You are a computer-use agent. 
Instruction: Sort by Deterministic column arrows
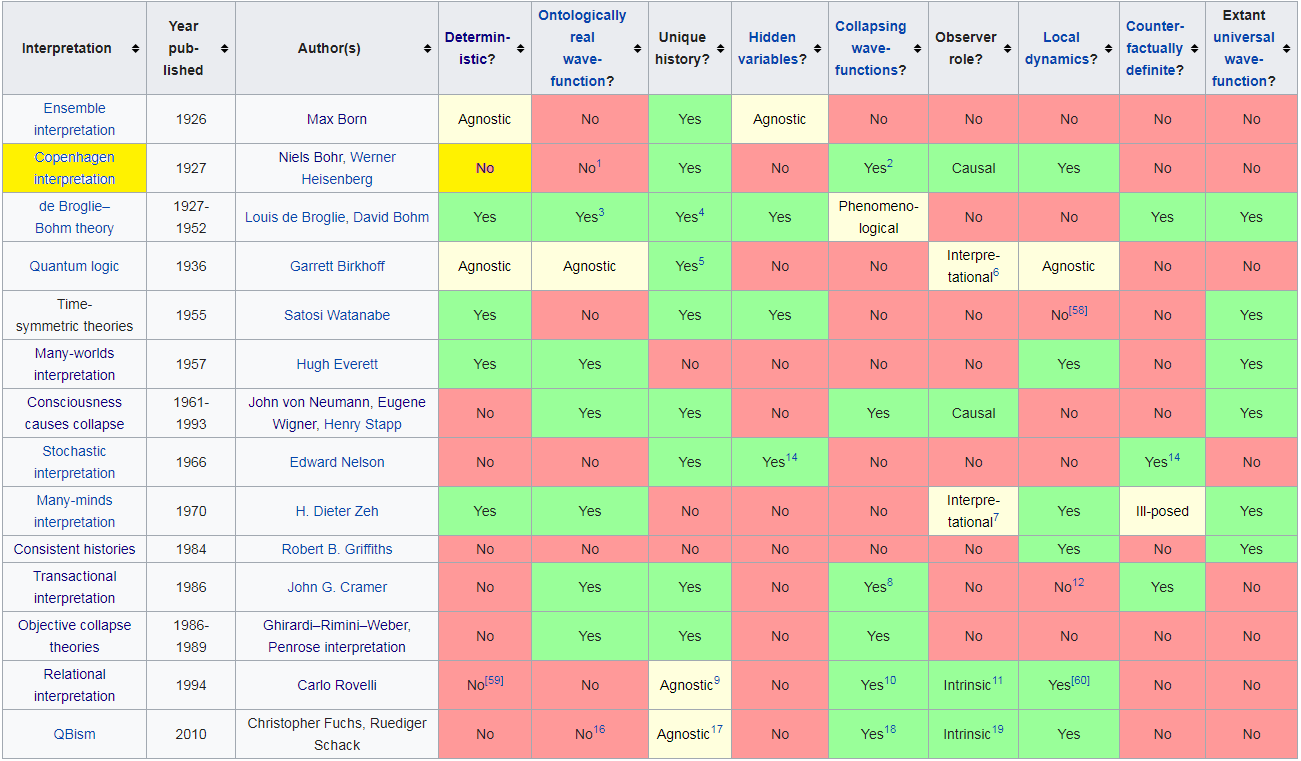tap(520, 49)
